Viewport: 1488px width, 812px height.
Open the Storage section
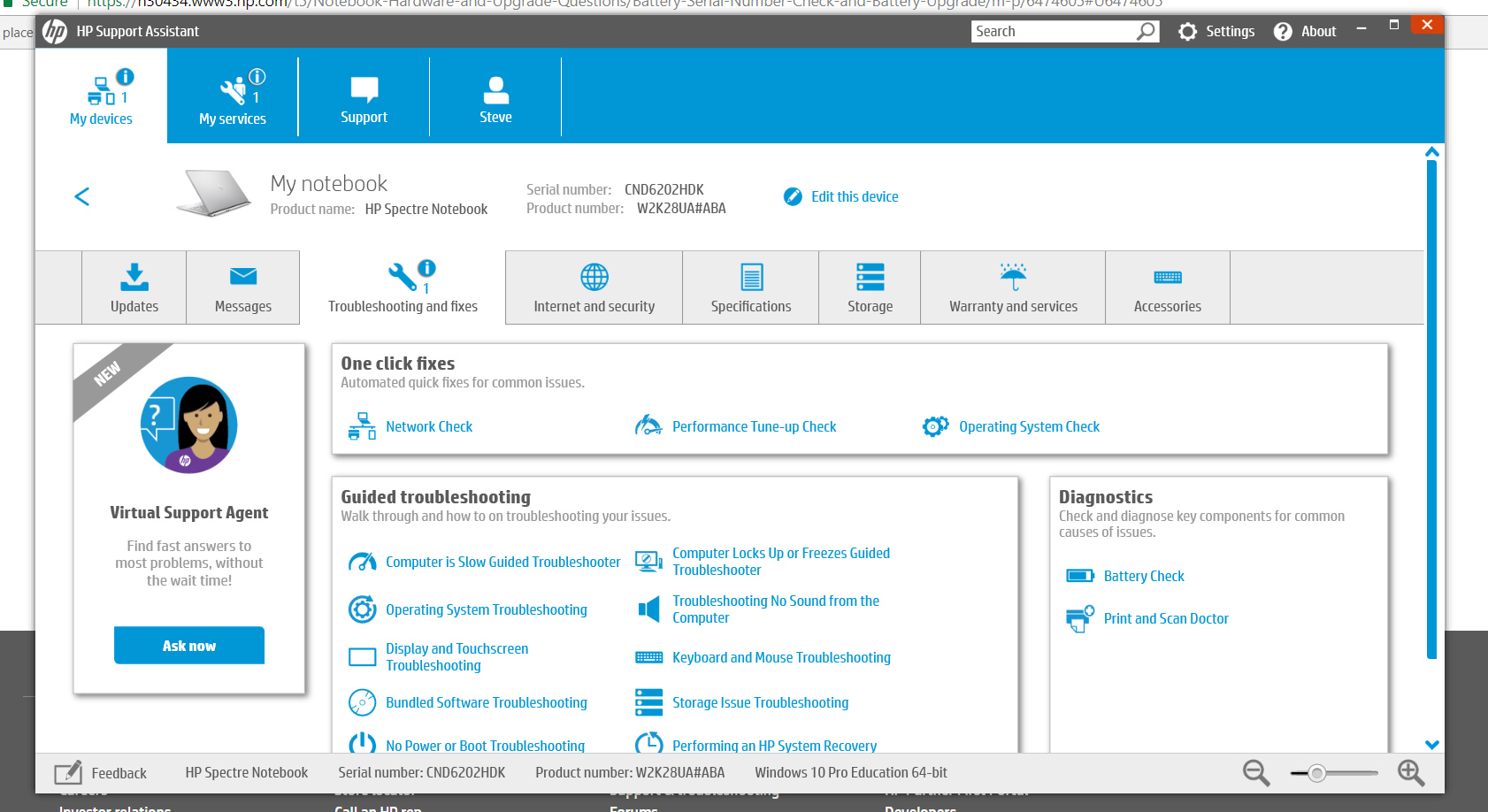point(871,287)
